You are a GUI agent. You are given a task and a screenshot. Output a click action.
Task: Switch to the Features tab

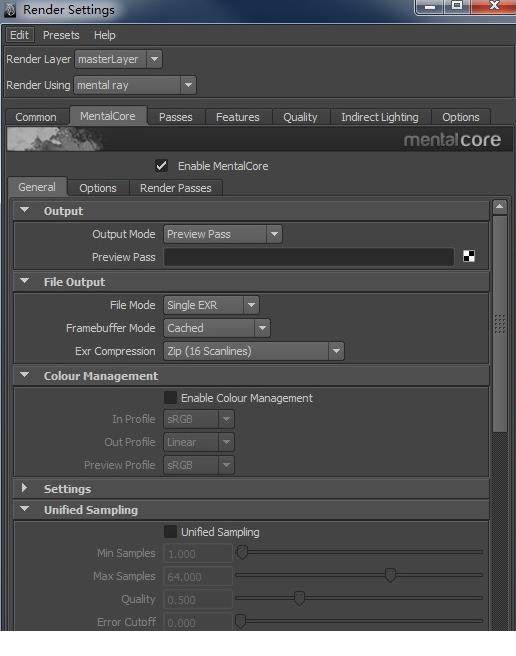click(238, 117)
